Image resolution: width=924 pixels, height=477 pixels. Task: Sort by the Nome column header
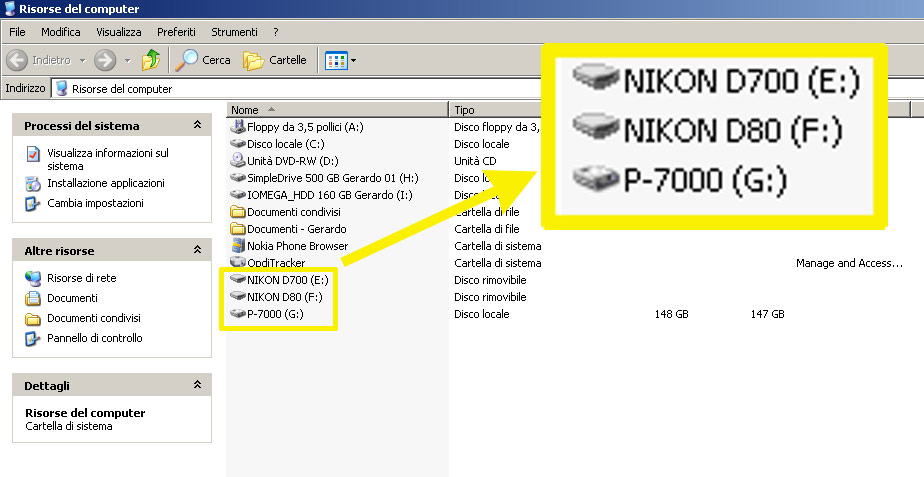click(x=338, y=110)
